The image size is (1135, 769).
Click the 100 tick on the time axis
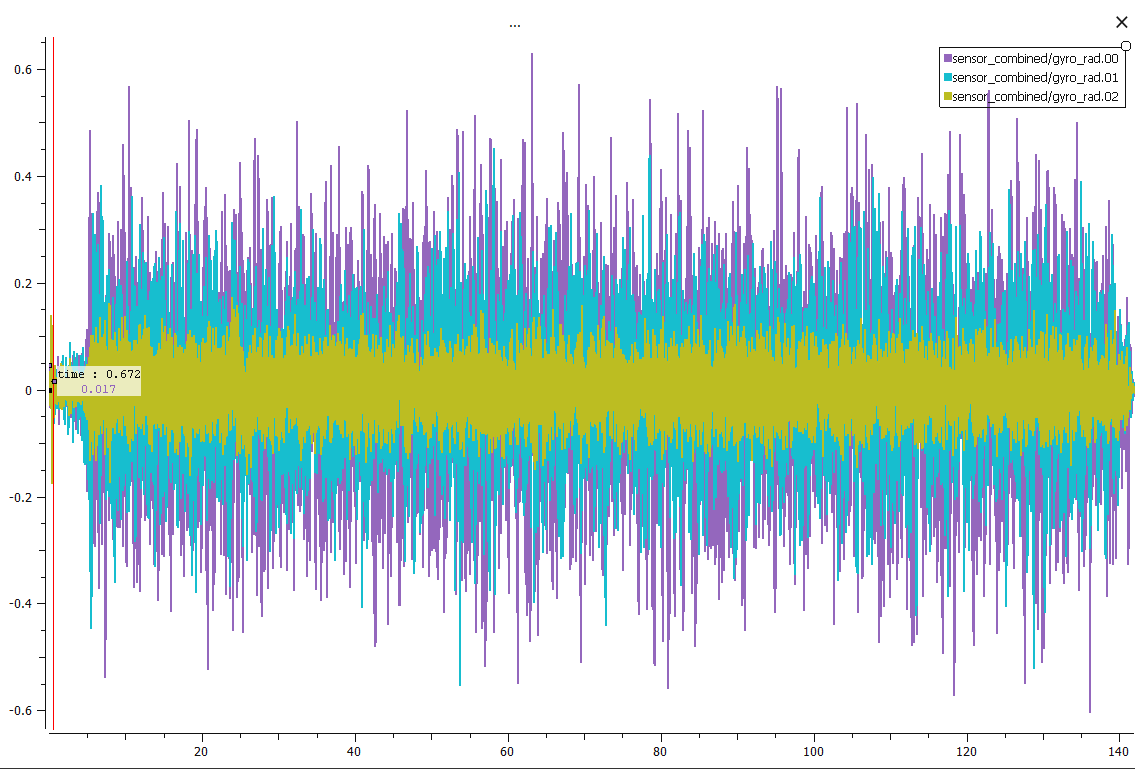tap(813, 751)
